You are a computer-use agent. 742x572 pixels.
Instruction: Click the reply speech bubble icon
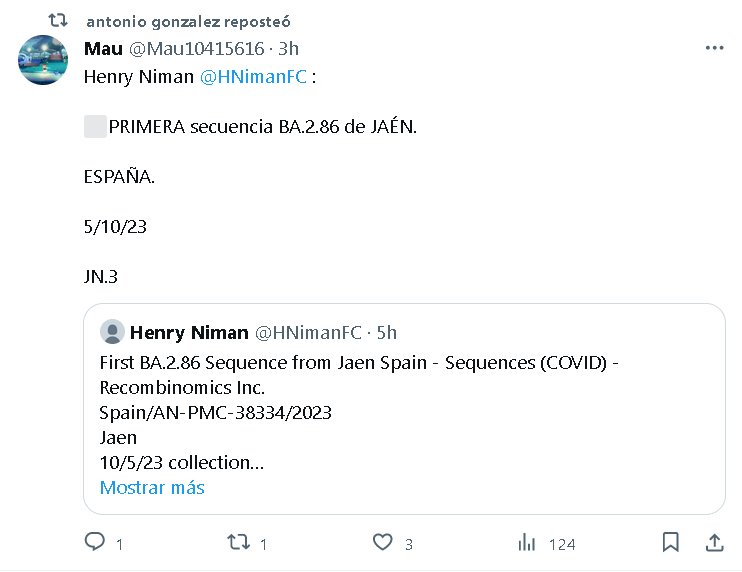tap(95, 543)
